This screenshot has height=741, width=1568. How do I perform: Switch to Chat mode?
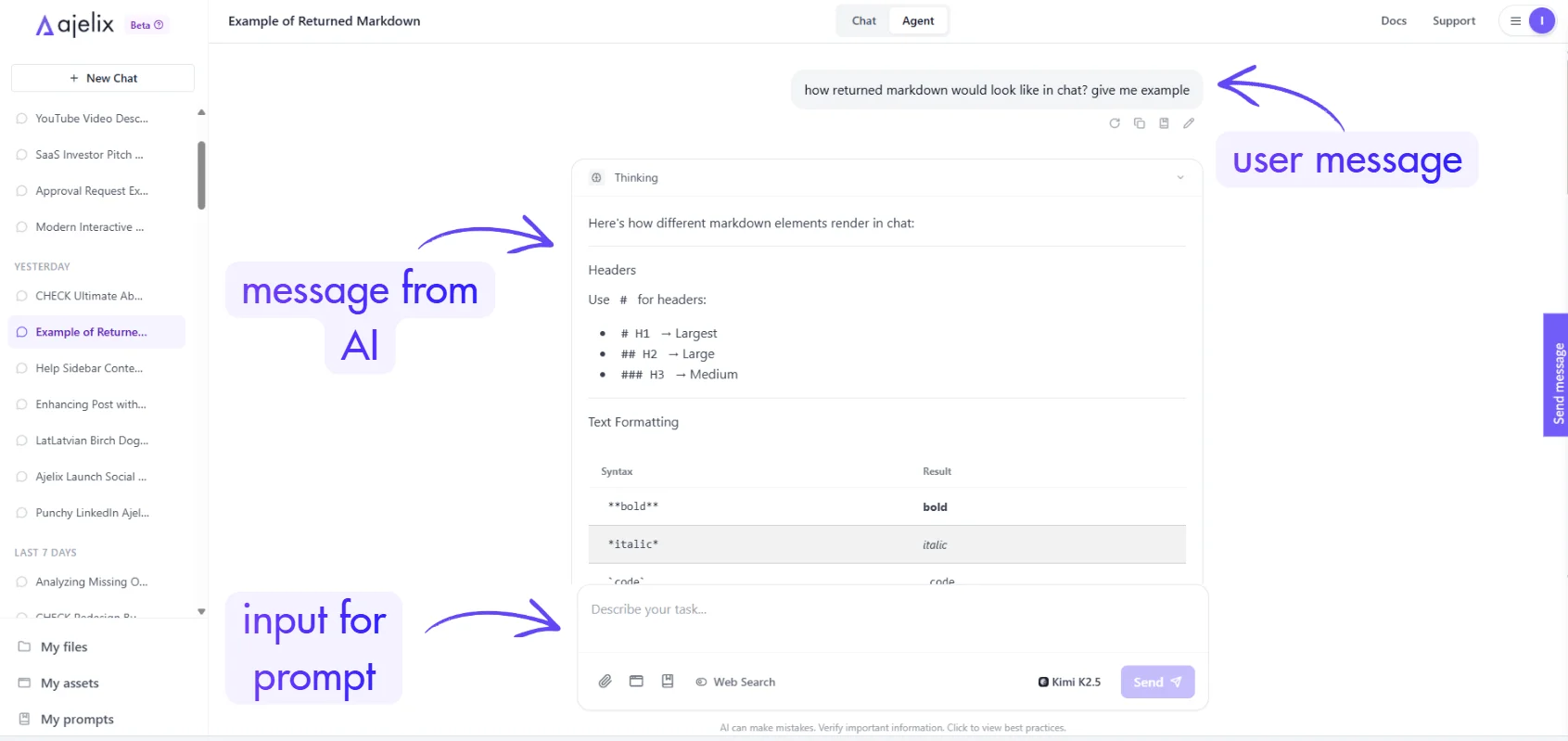[863, 21]
